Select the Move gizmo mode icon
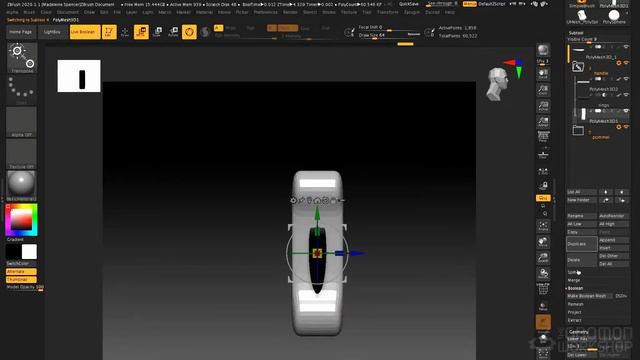The height and width of the screenshot is (360, 640). (141, 32)
